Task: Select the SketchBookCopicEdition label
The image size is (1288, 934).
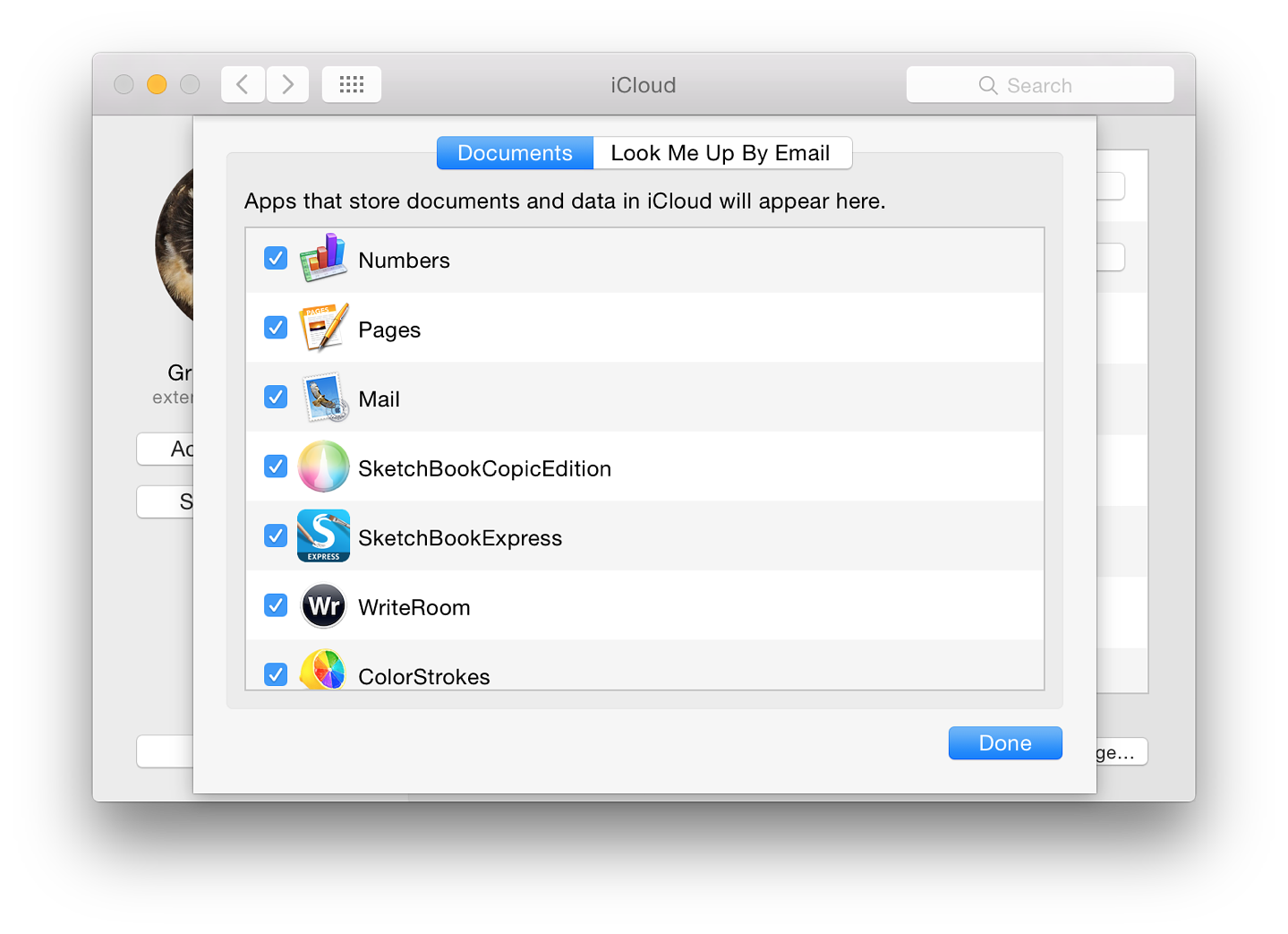Action: pos(484,469)
